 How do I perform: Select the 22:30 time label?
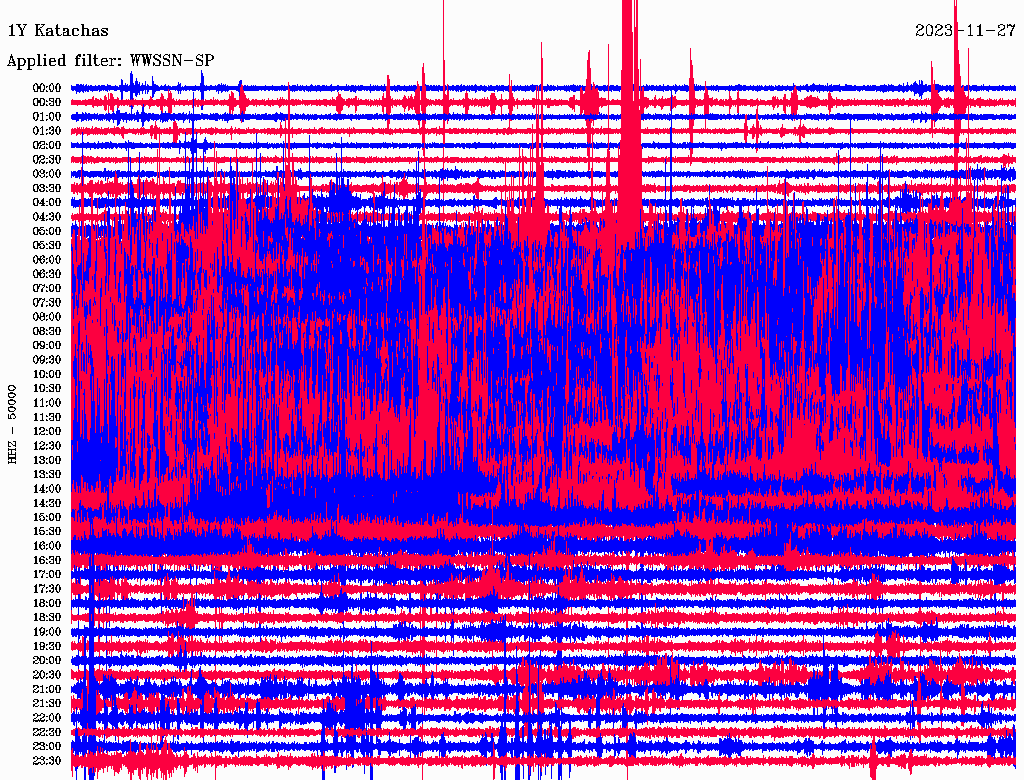47,732
